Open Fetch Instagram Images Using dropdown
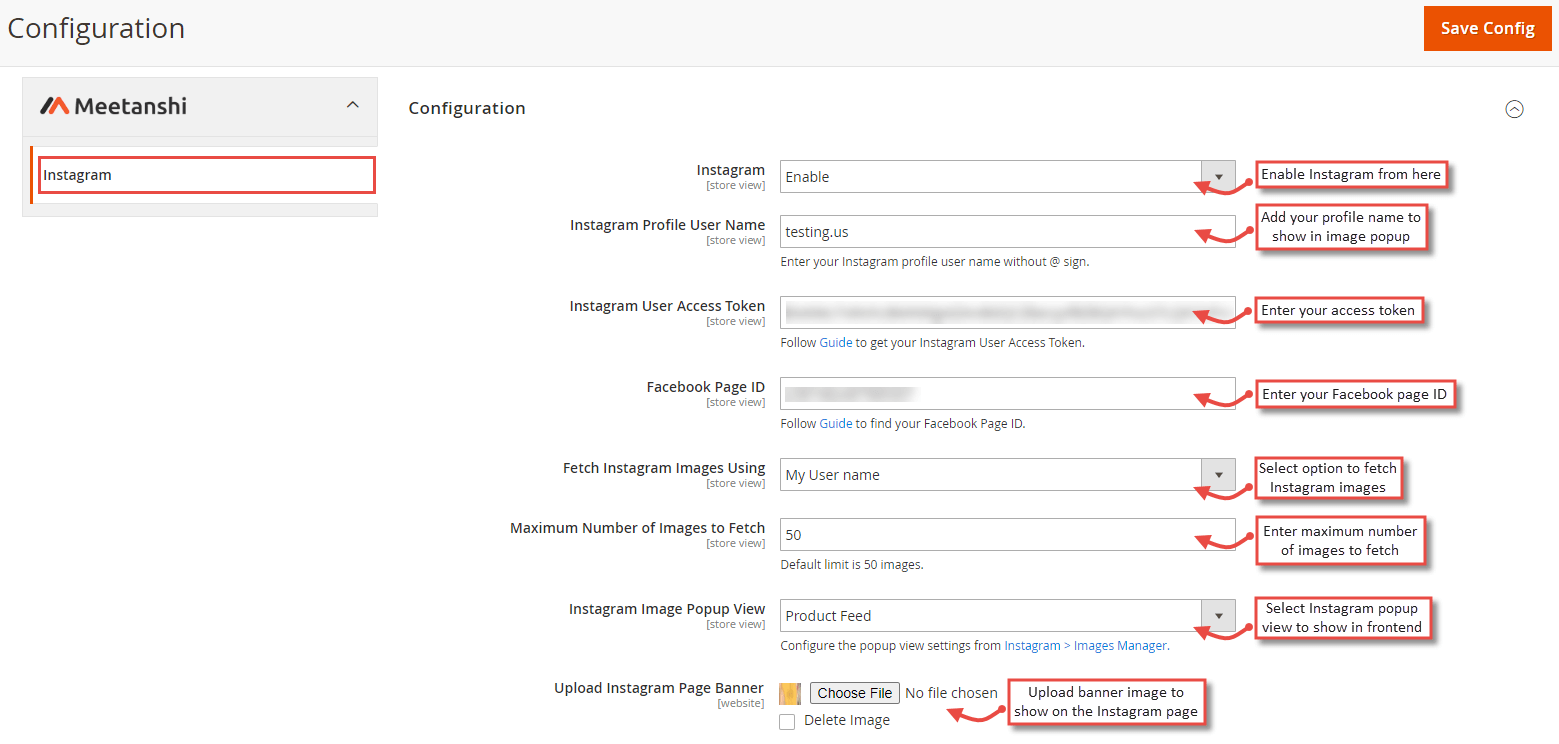 1007,475
